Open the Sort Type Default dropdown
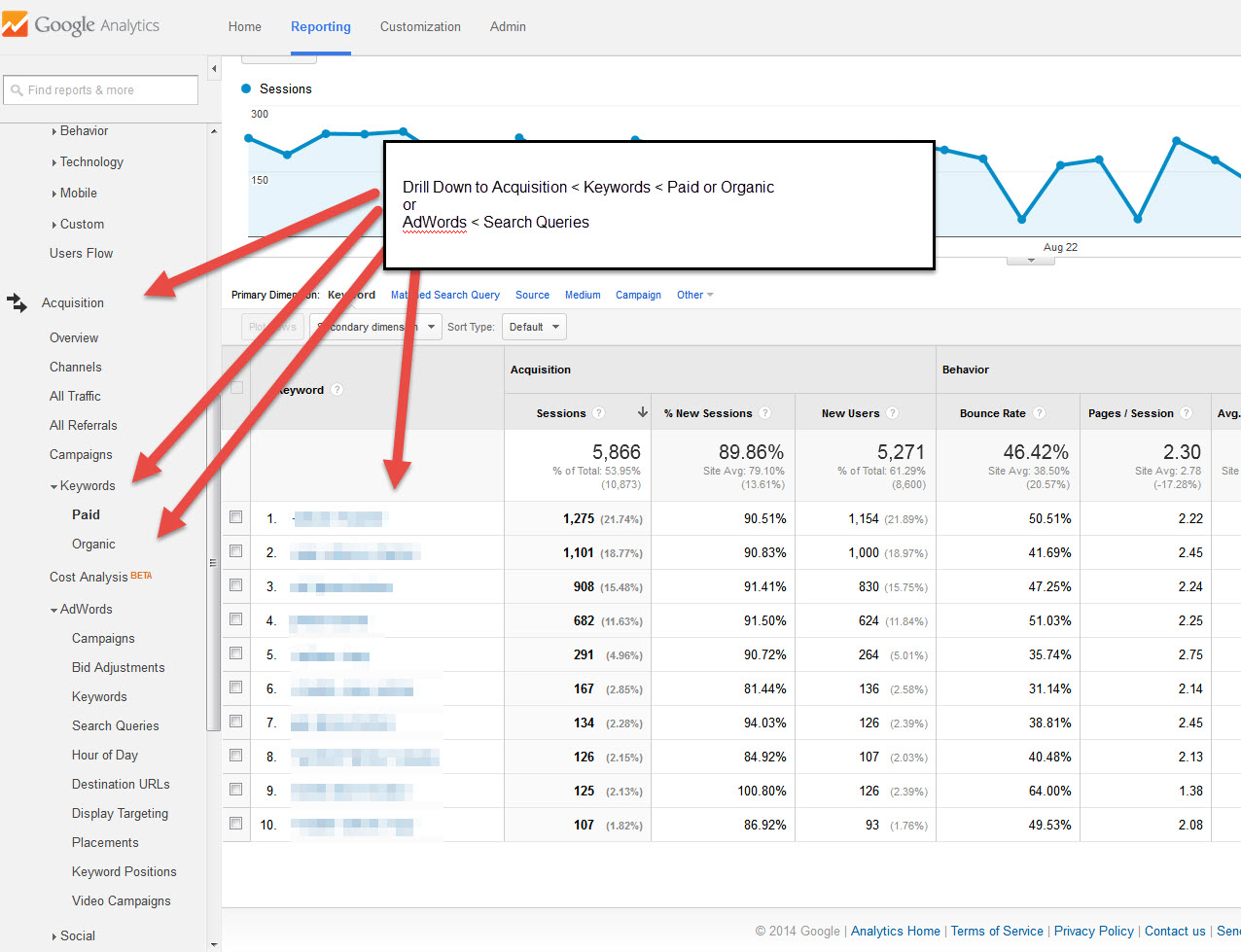This screenshot has width=1241, height=952. tap(533, 327)
